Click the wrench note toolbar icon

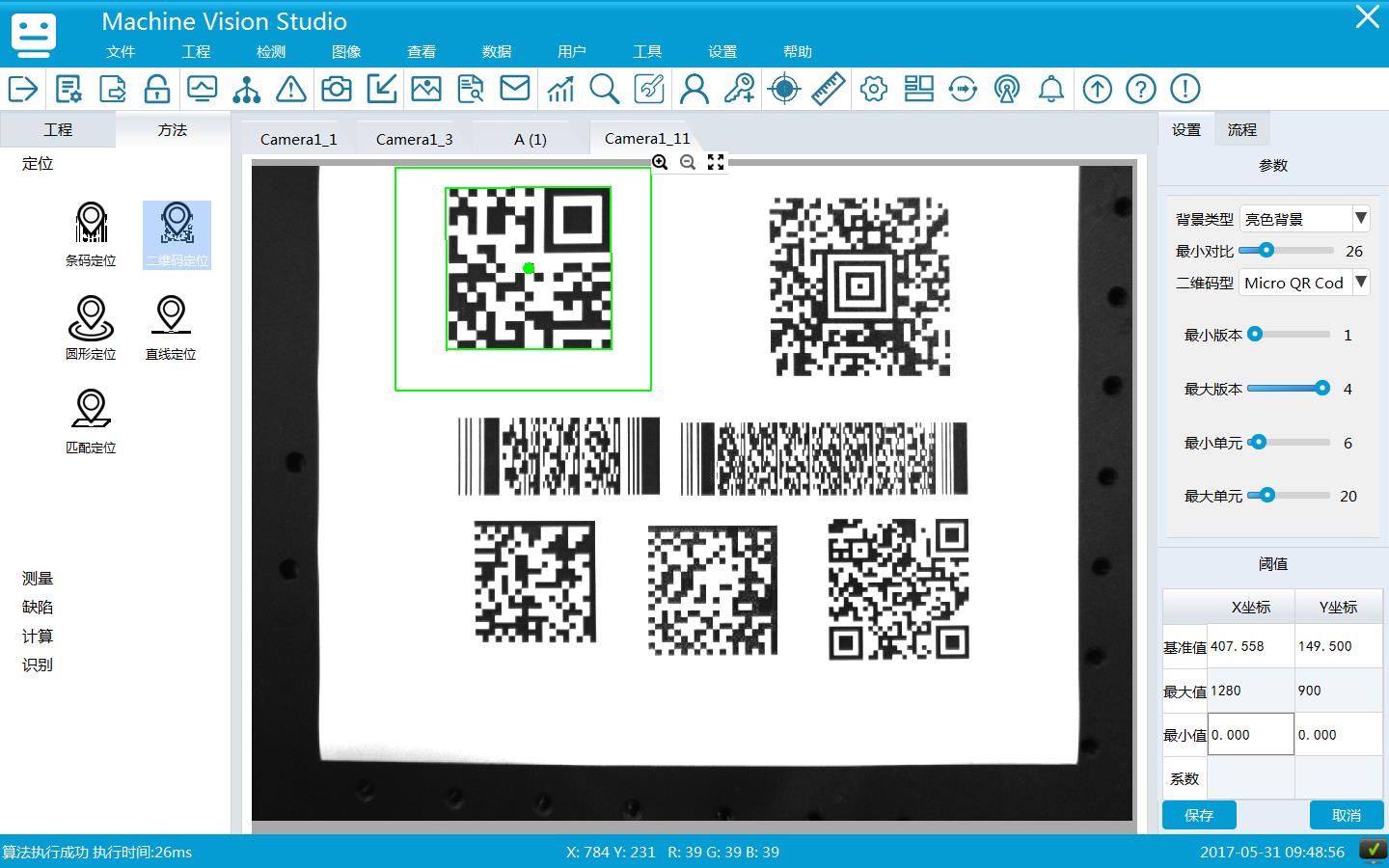coord(649,89)
